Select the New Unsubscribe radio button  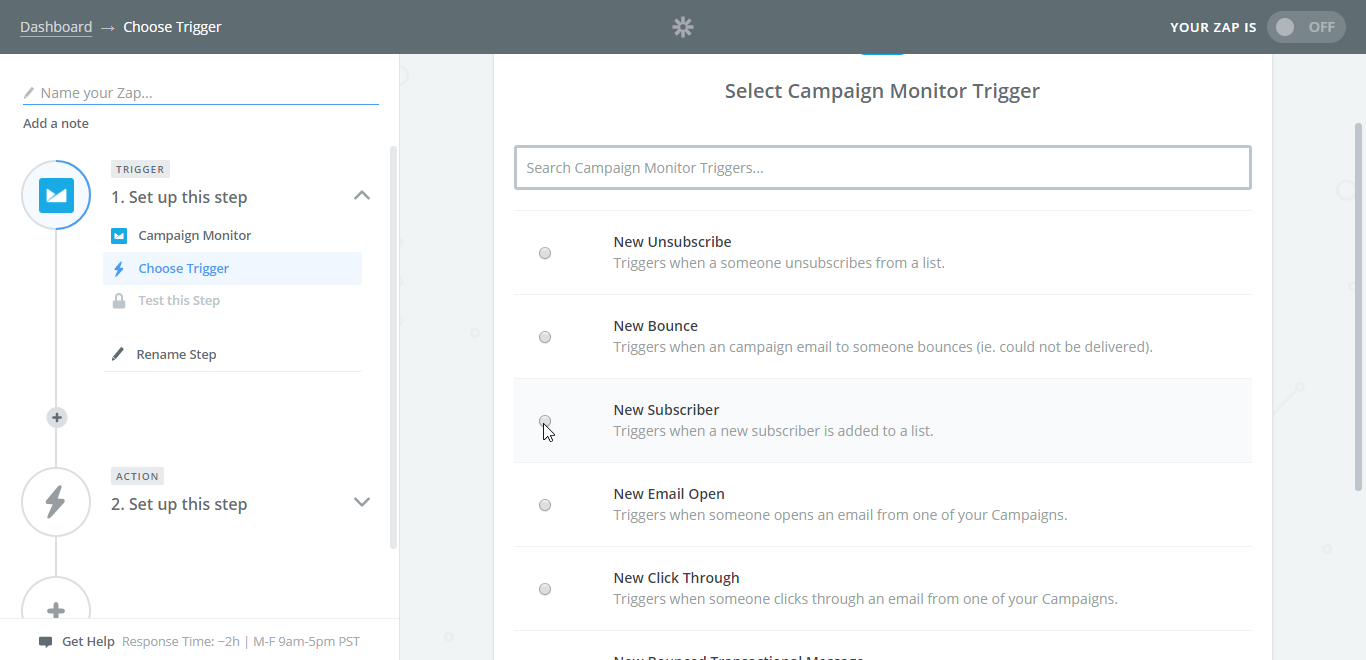coord(545,253)
